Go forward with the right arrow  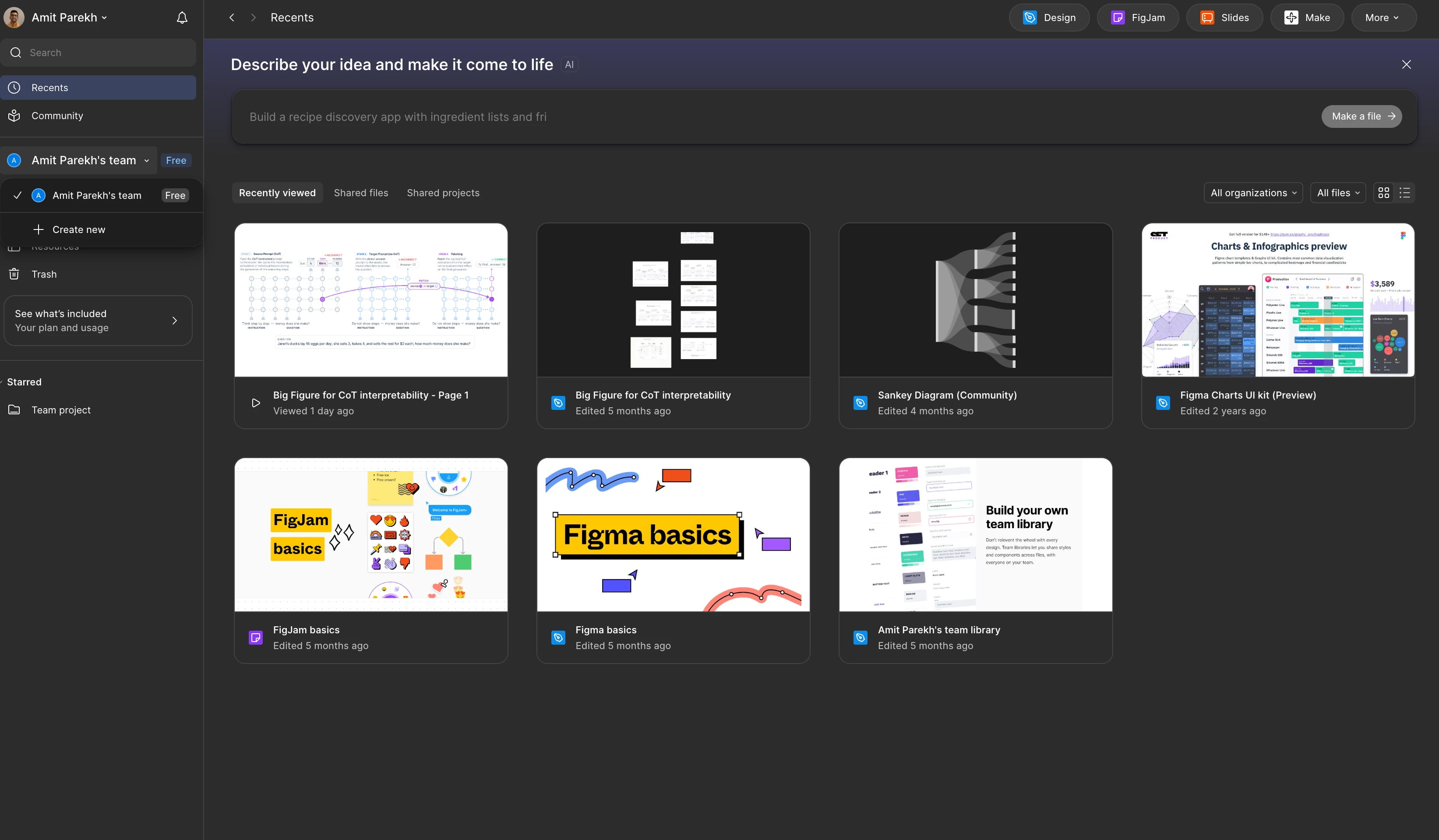(254, 18)
